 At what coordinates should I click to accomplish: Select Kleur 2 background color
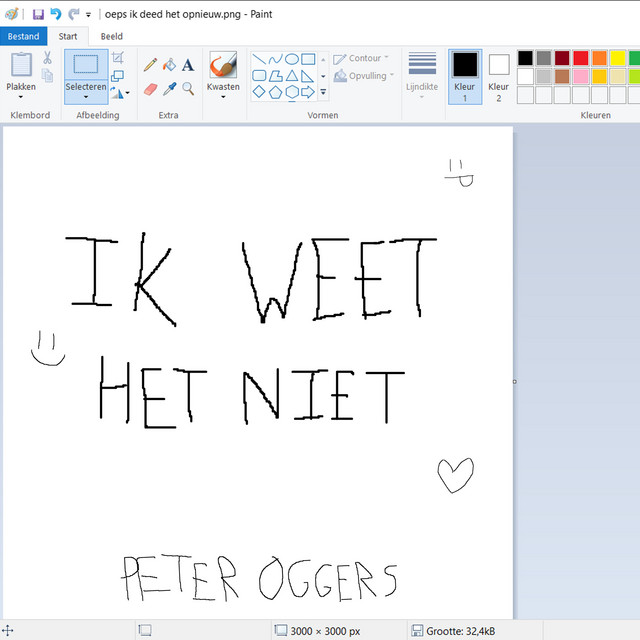tap(499, 76)
